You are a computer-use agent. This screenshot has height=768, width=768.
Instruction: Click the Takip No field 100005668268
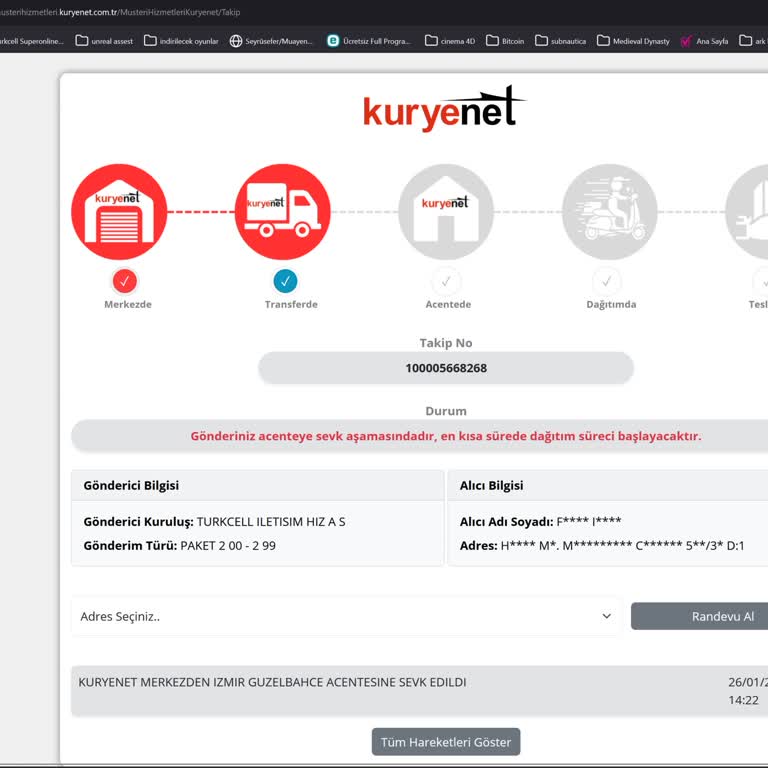[446, 368]
